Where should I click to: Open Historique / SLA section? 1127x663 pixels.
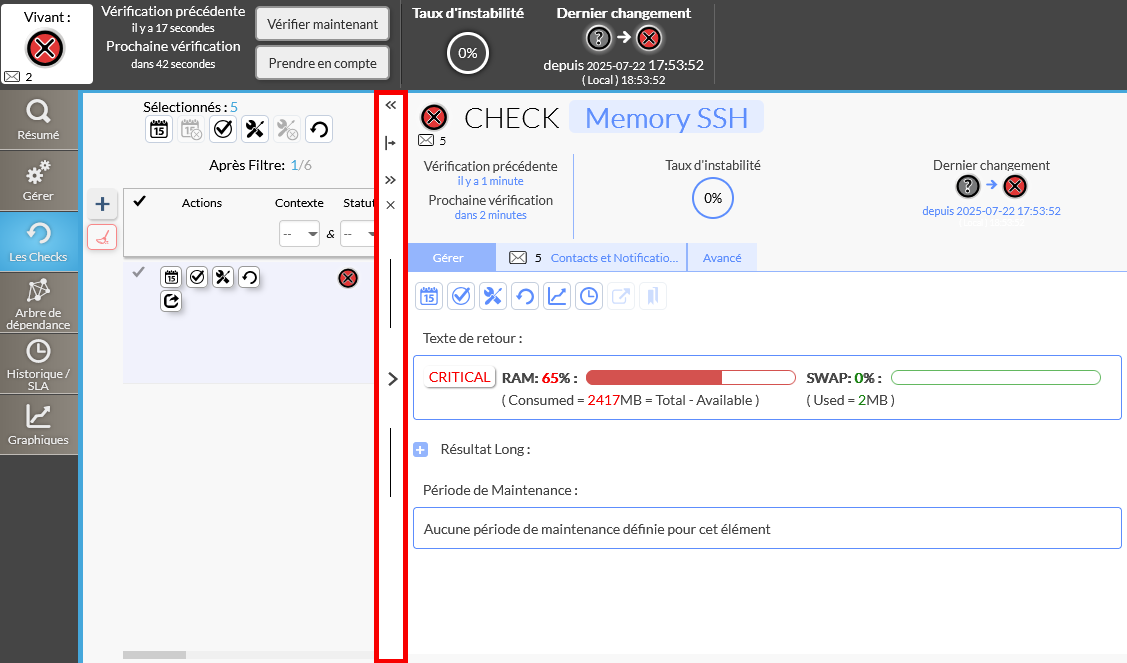[x=38, y=364]
